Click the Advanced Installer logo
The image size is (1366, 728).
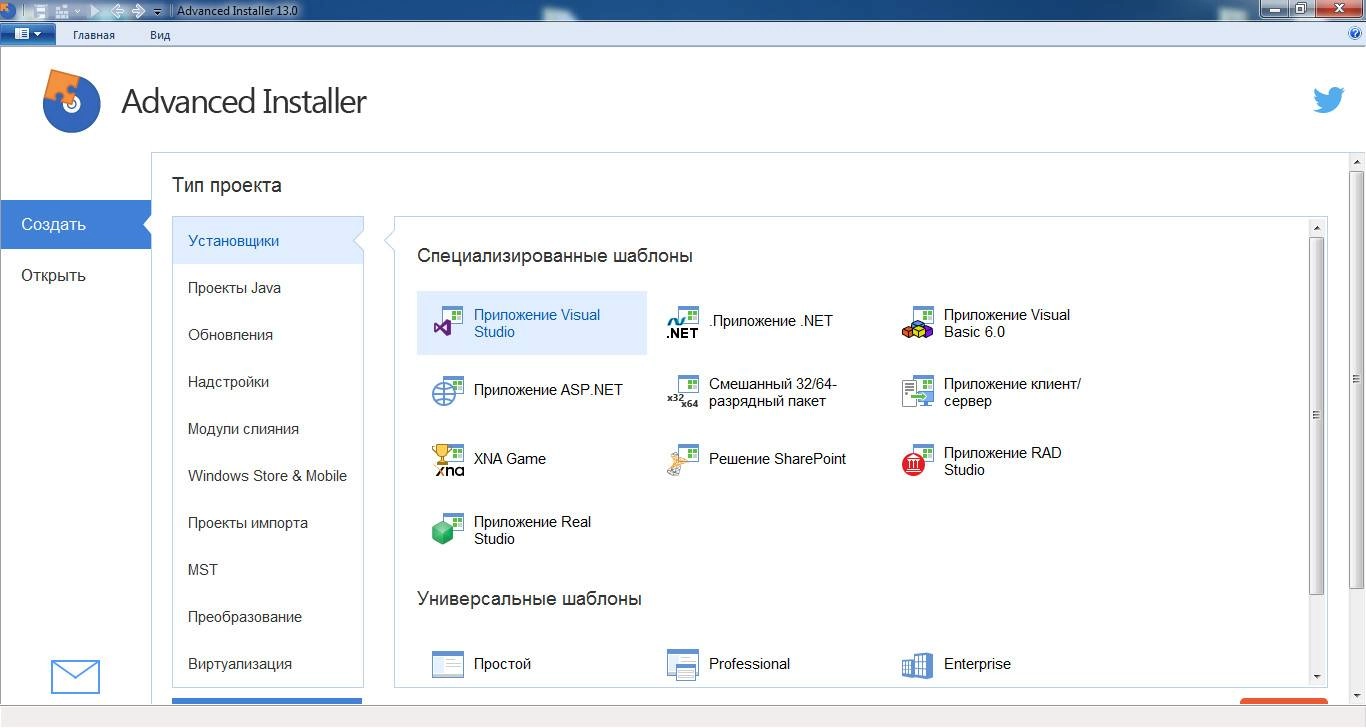pyautogui.click(x=71, y=100)
